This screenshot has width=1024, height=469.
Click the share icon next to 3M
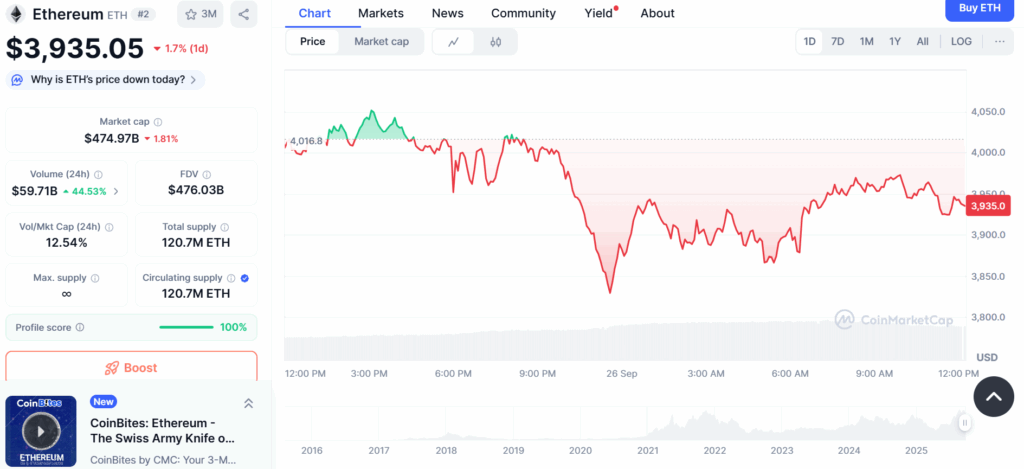(243, 14)
